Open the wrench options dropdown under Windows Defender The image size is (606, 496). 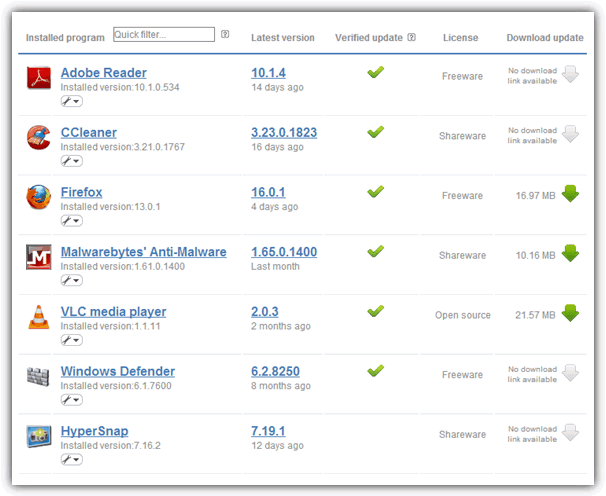71,400
